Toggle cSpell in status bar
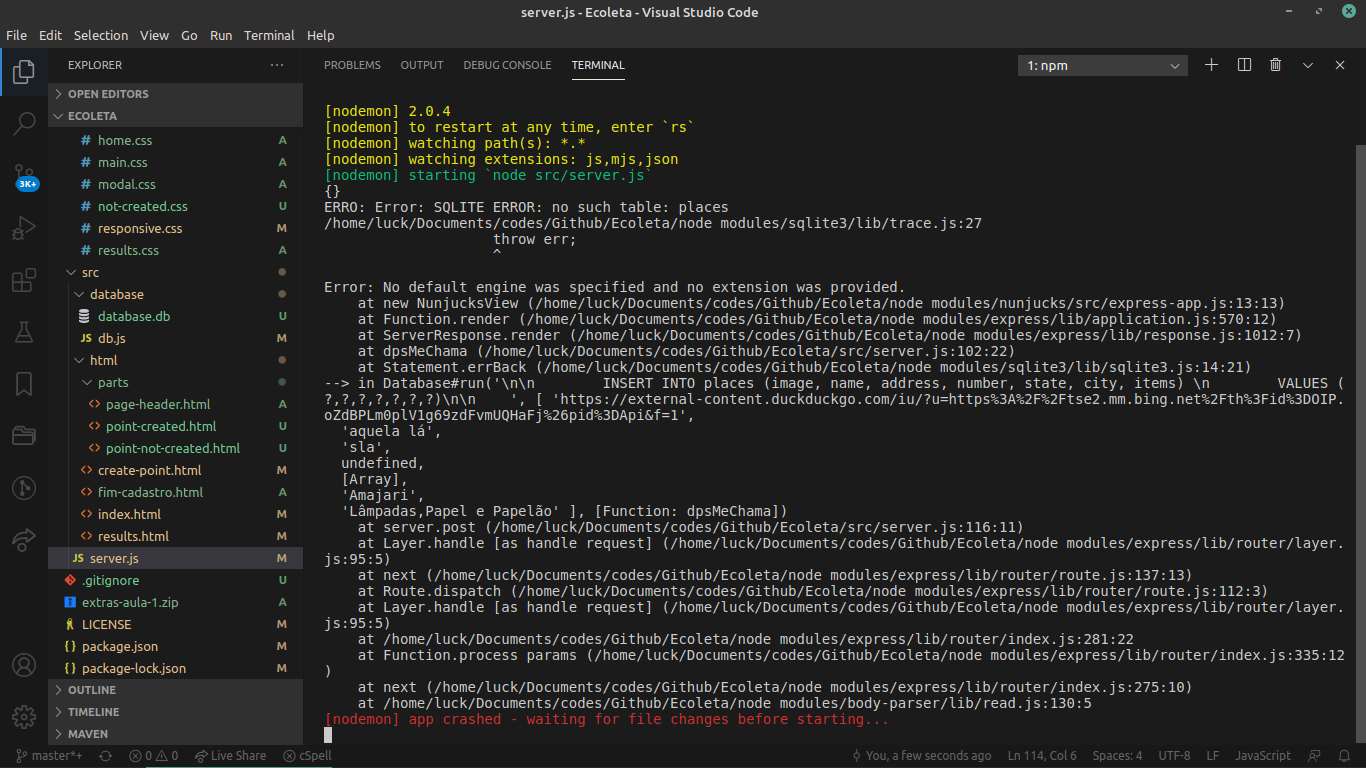The width and height of the screenshot is (1366, 768). tap(307, 756)
